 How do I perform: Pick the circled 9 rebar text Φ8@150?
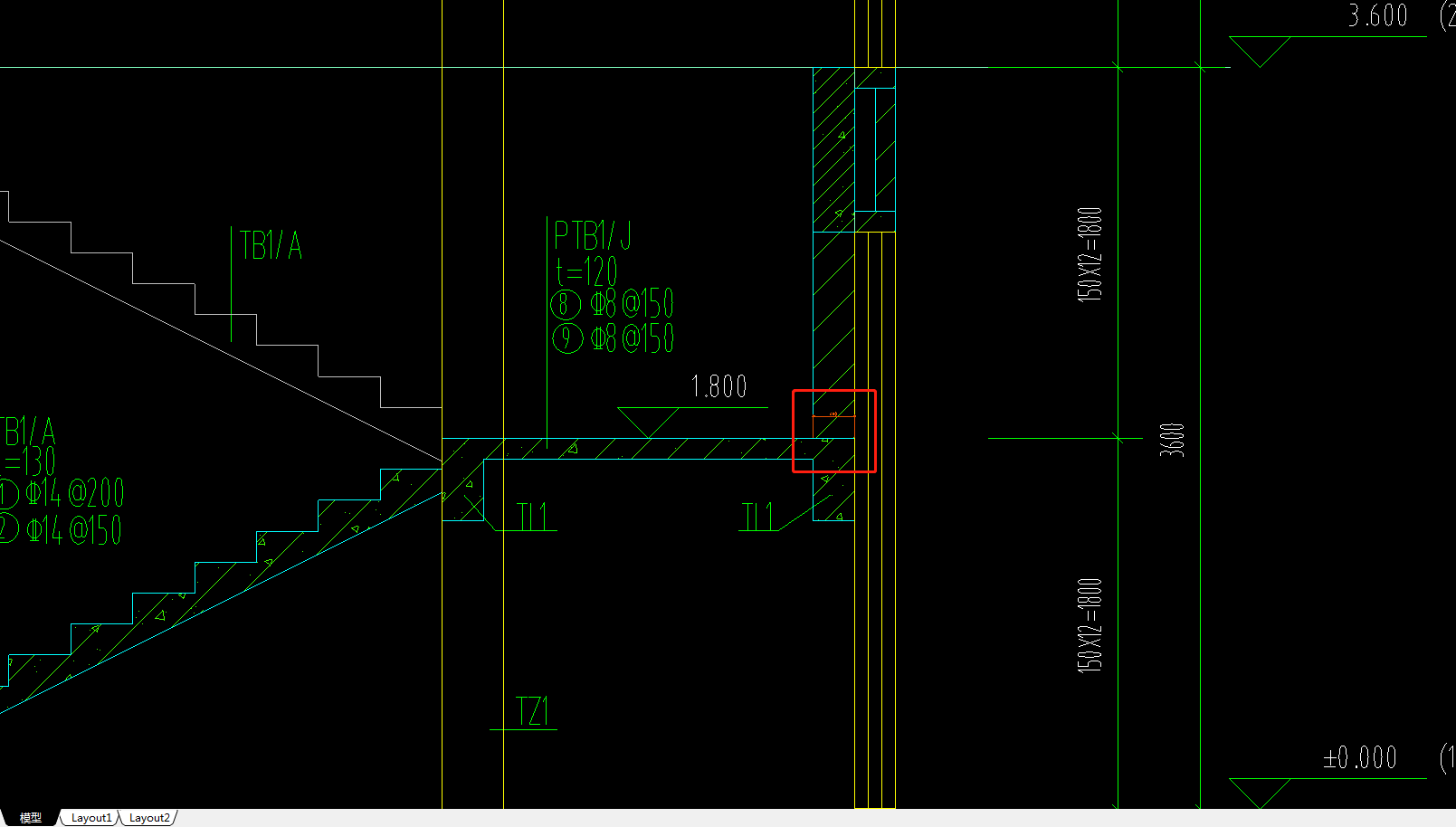point(614,339)
